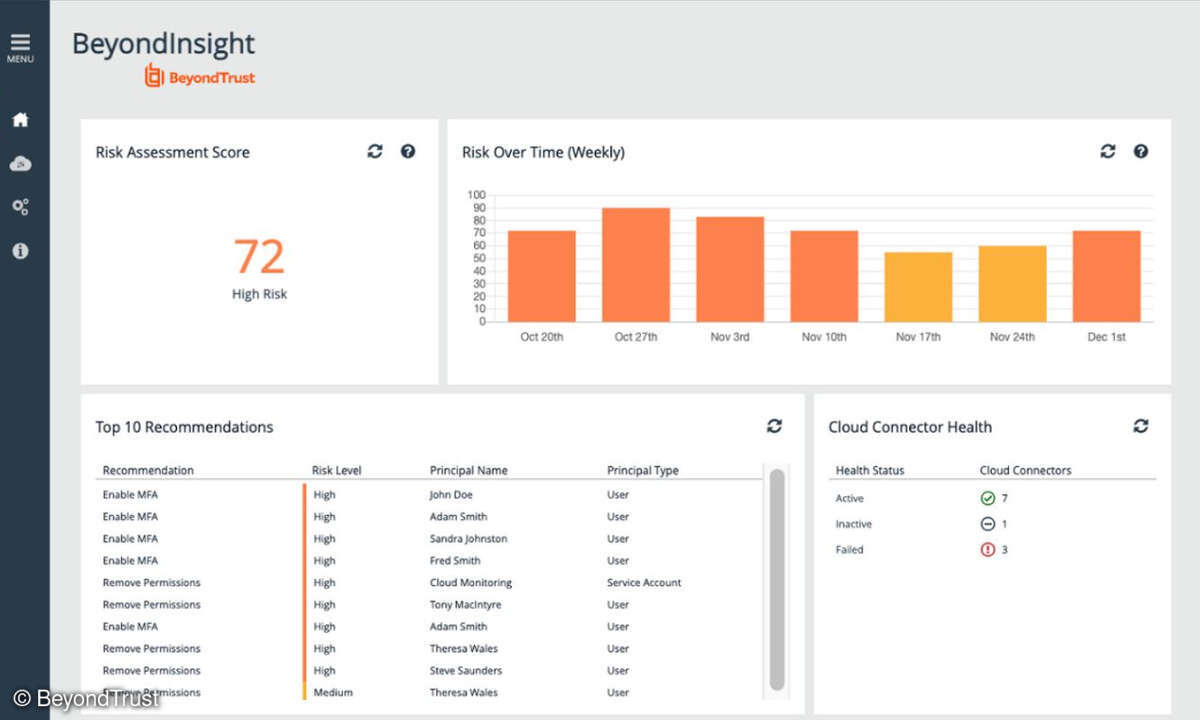Click the red Failed status warning icon
Screen dimensions: 1200x720
click(x=988, y=550)
